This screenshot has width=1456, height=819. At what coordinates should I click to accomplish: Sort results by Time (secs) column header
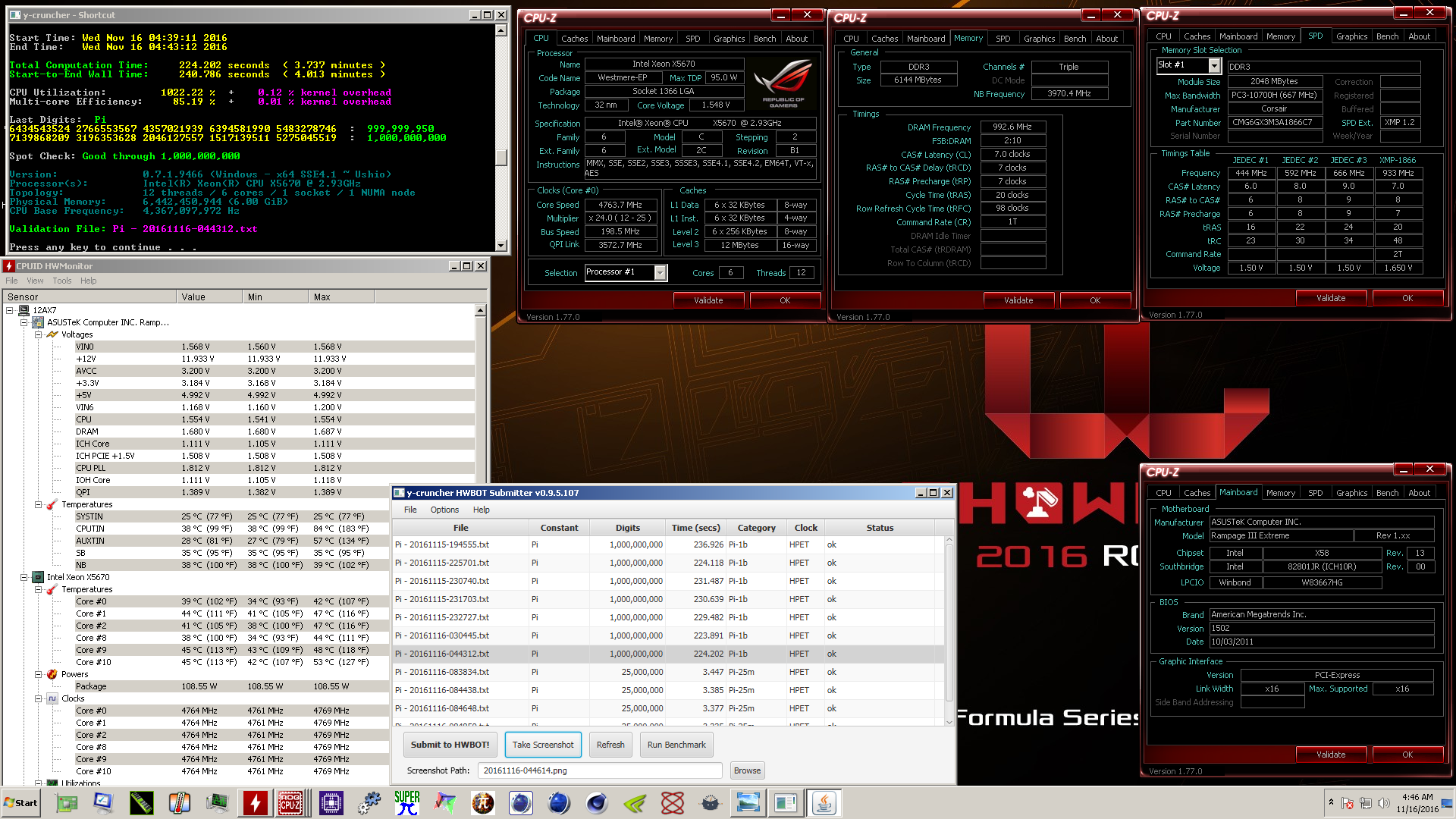695,528
